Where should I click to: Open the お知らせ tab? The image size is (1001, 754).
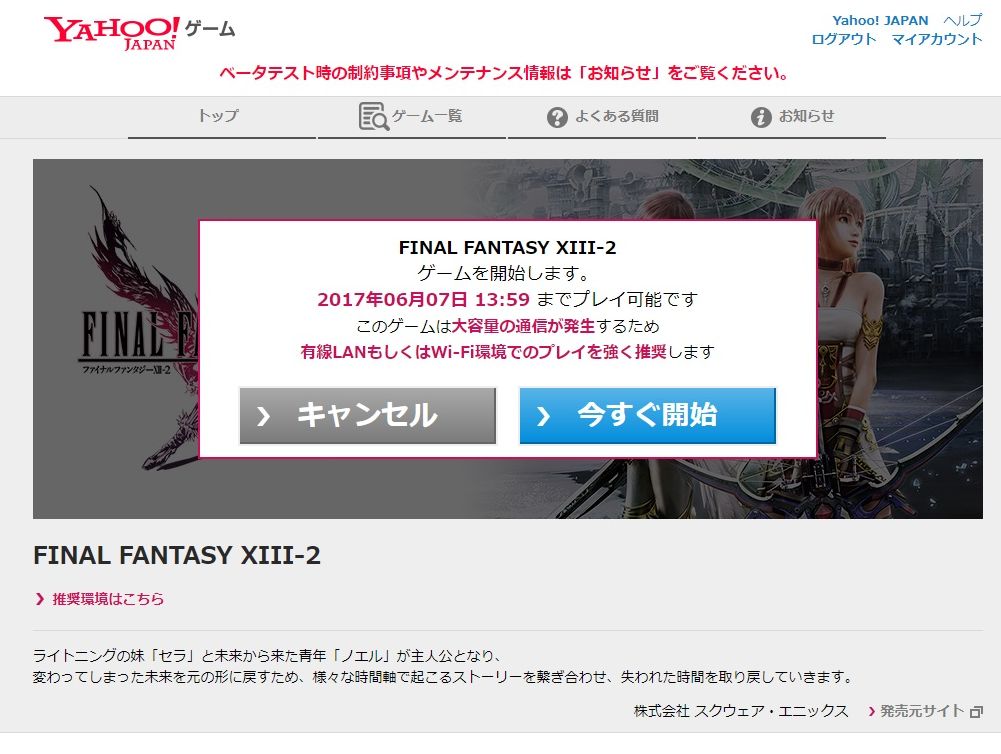pyautogui.click(x=792, y=117)
